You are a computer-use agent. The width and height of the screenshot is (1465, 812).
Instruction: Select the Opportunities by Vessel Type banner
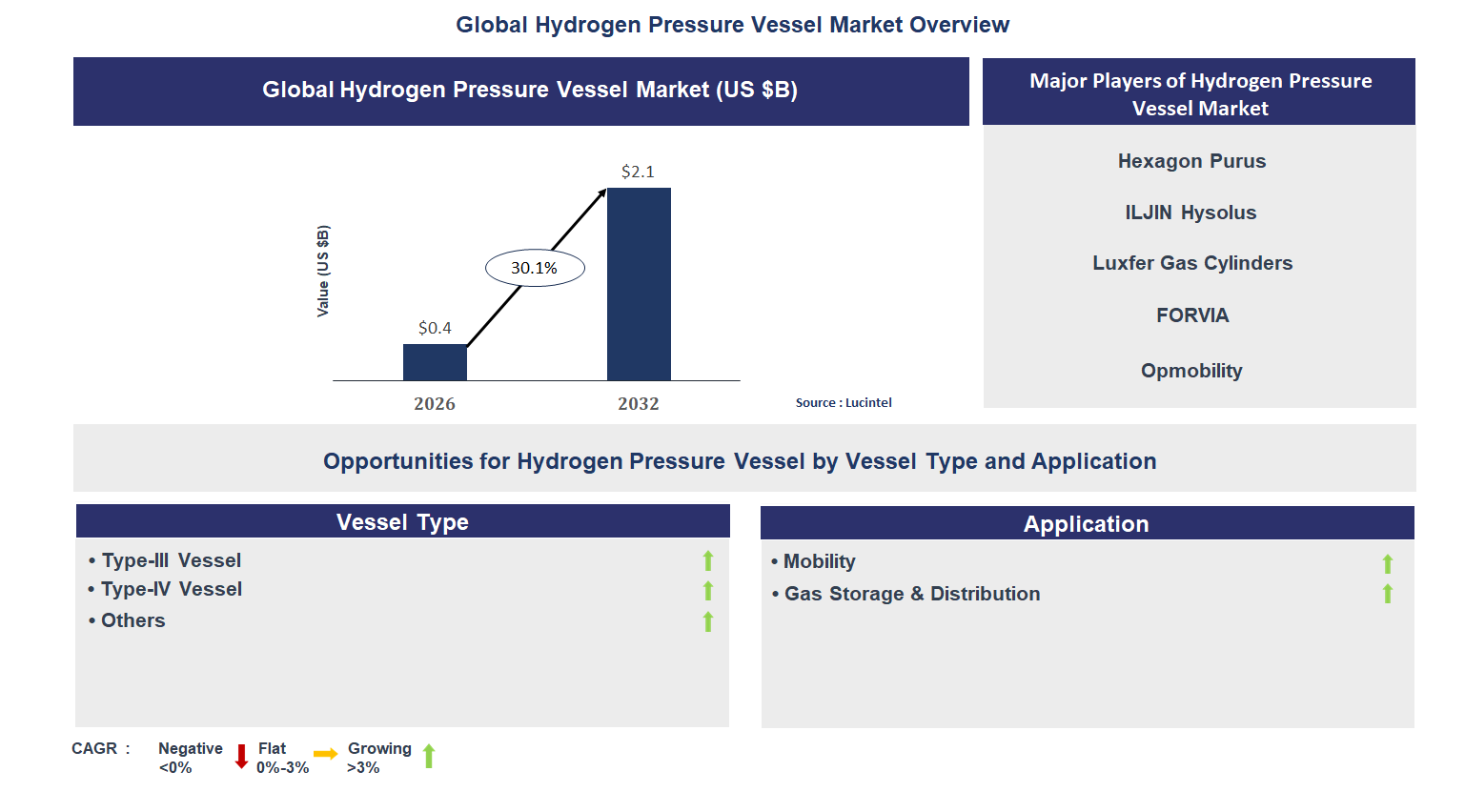click(741, 460)
